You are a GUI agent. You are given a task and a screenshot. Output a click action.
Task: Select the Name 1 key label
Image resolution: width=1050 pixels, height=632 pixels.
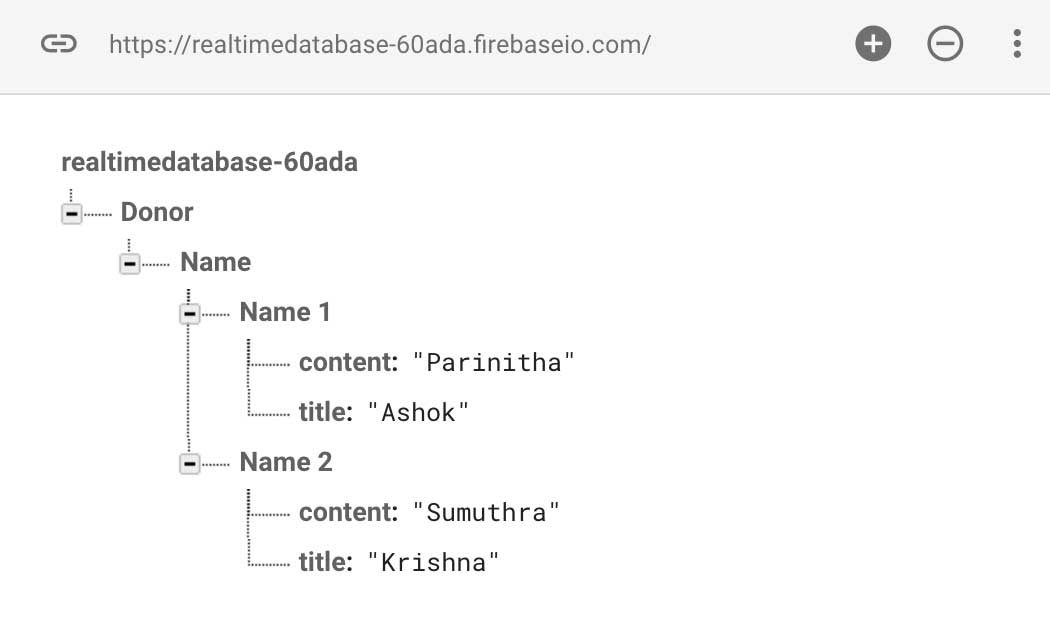pos(285,312)
